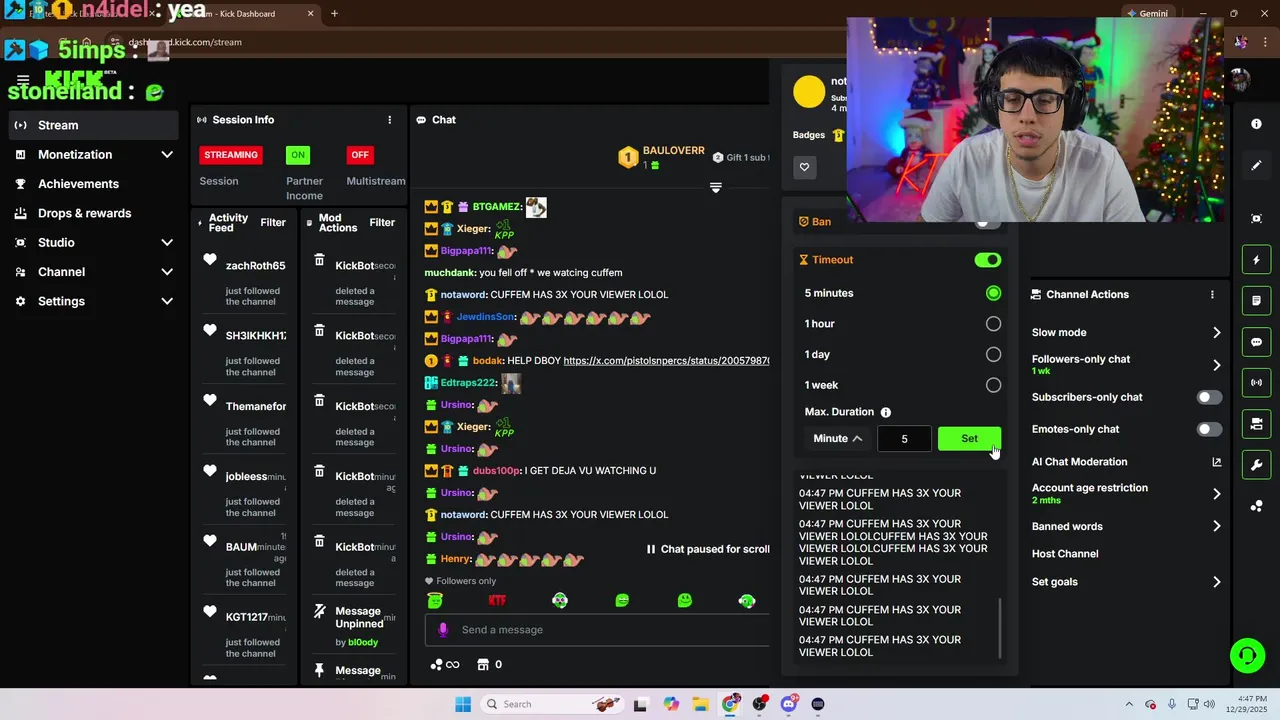
Task: Open a new browser tab
Action: [x=334, y=14]
